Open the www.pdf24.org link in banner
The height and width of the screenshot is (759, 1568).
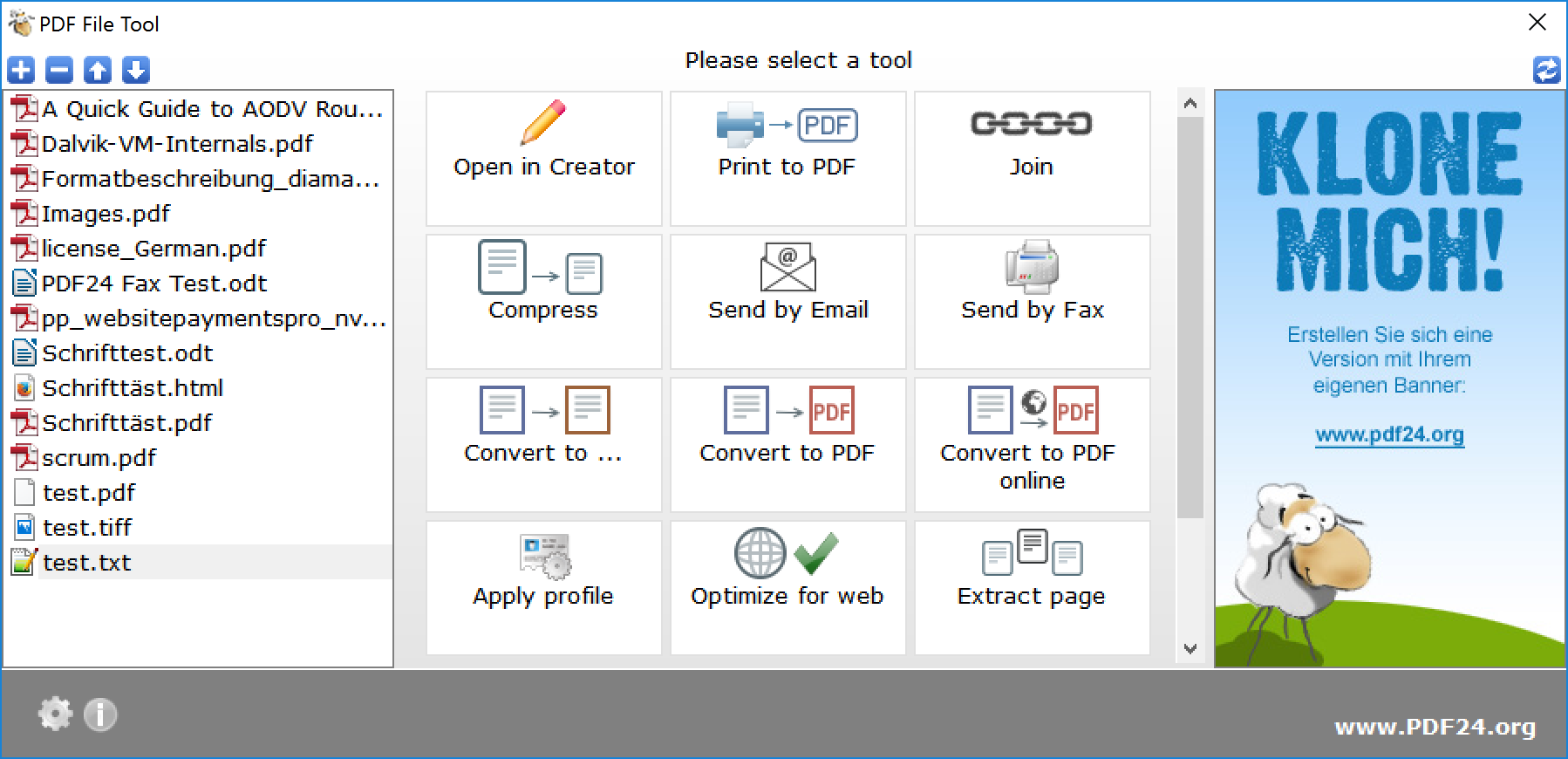(1389, 434)
